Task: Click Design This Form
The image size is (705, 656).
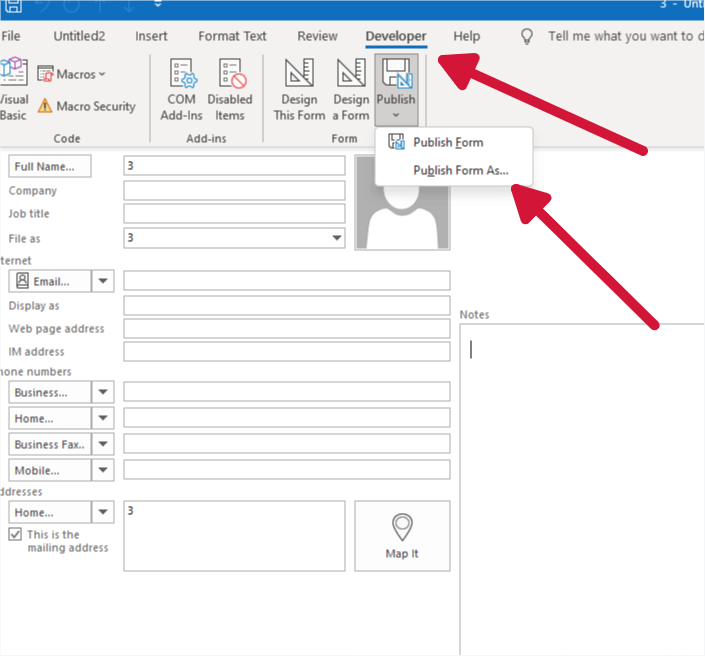Action: pyautogui.click(x=299, y=89)
